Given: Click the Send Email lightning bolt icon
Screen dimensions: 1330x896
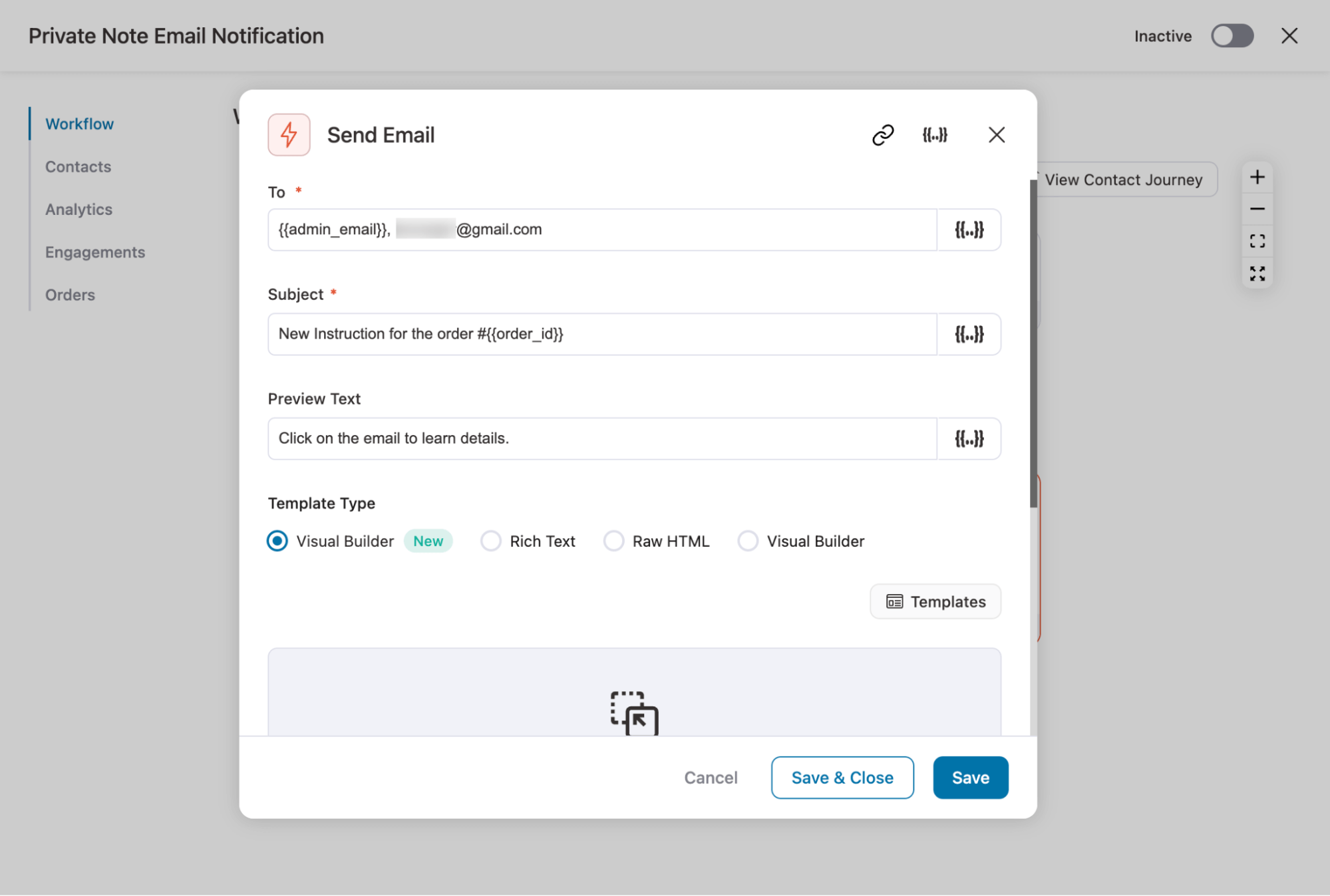Looking at the screenshot, I should pos(289,135).
